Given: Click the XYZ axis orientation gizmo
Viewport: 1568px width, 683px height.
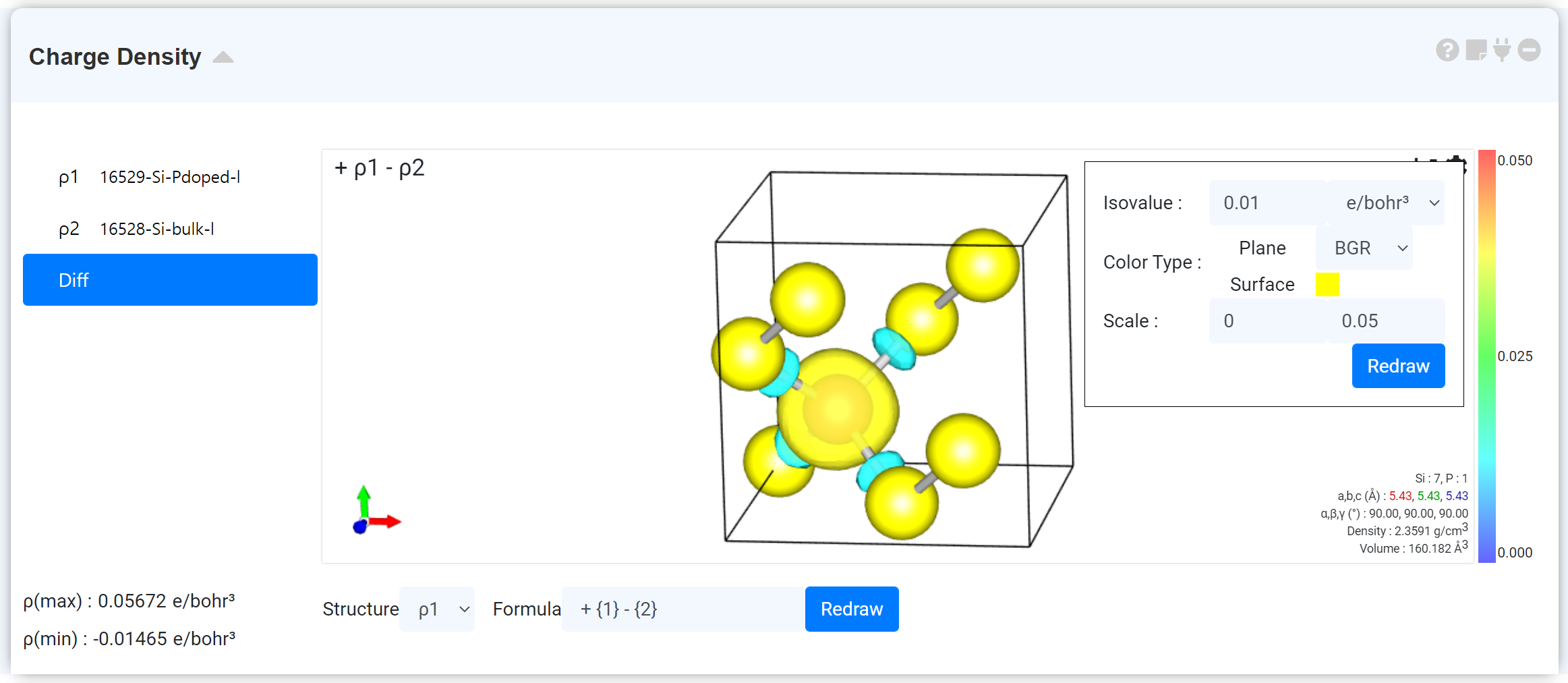Looking at the screenshot, I should pos(373,512).
